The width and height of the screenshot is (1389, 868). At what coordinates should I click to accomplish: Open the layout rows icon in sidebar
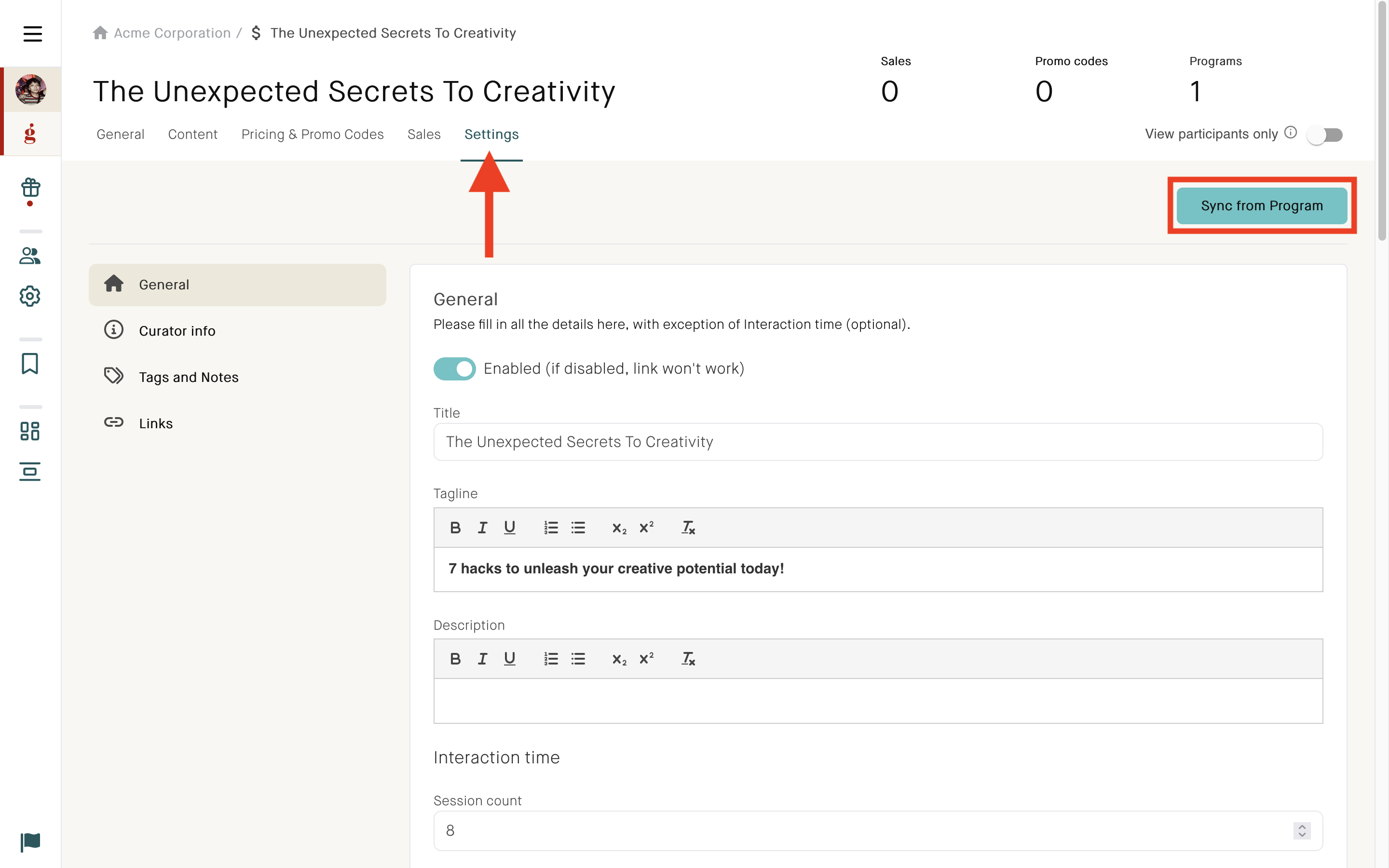pyautogui.click(x=30, y=472)
